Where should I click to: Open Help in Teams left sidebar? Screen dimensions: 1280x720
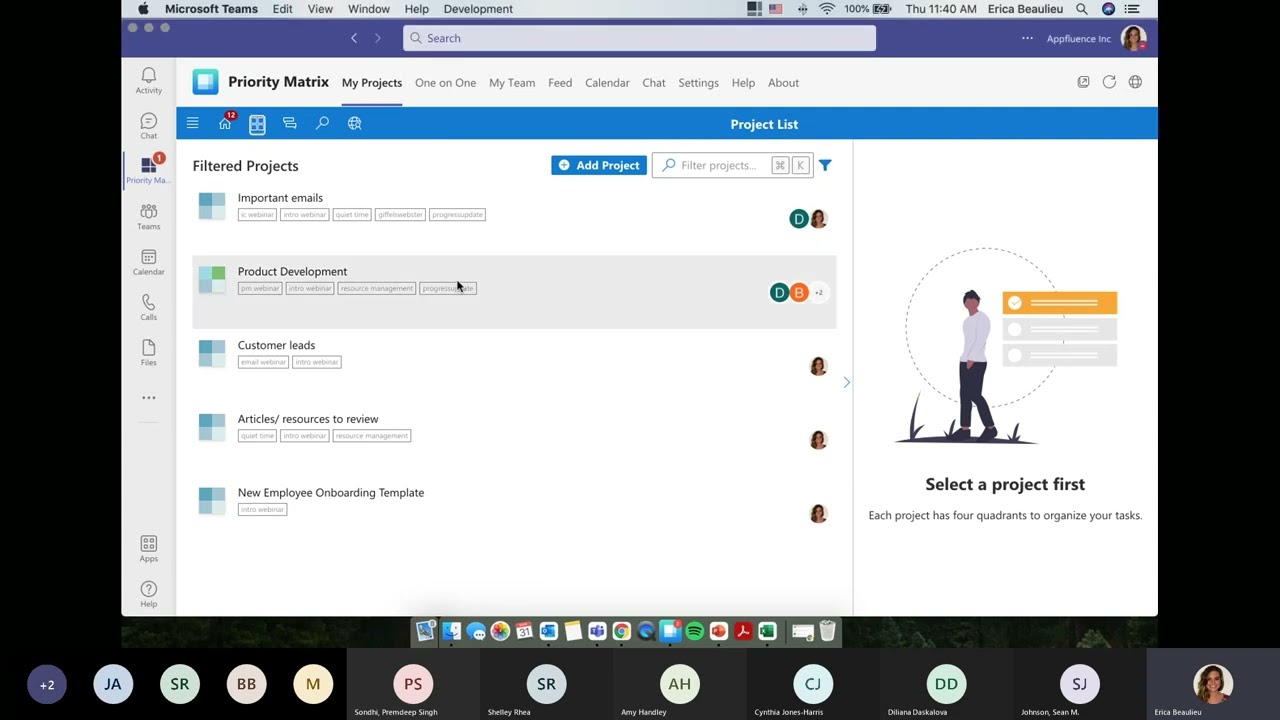click(x=148, y=594)
